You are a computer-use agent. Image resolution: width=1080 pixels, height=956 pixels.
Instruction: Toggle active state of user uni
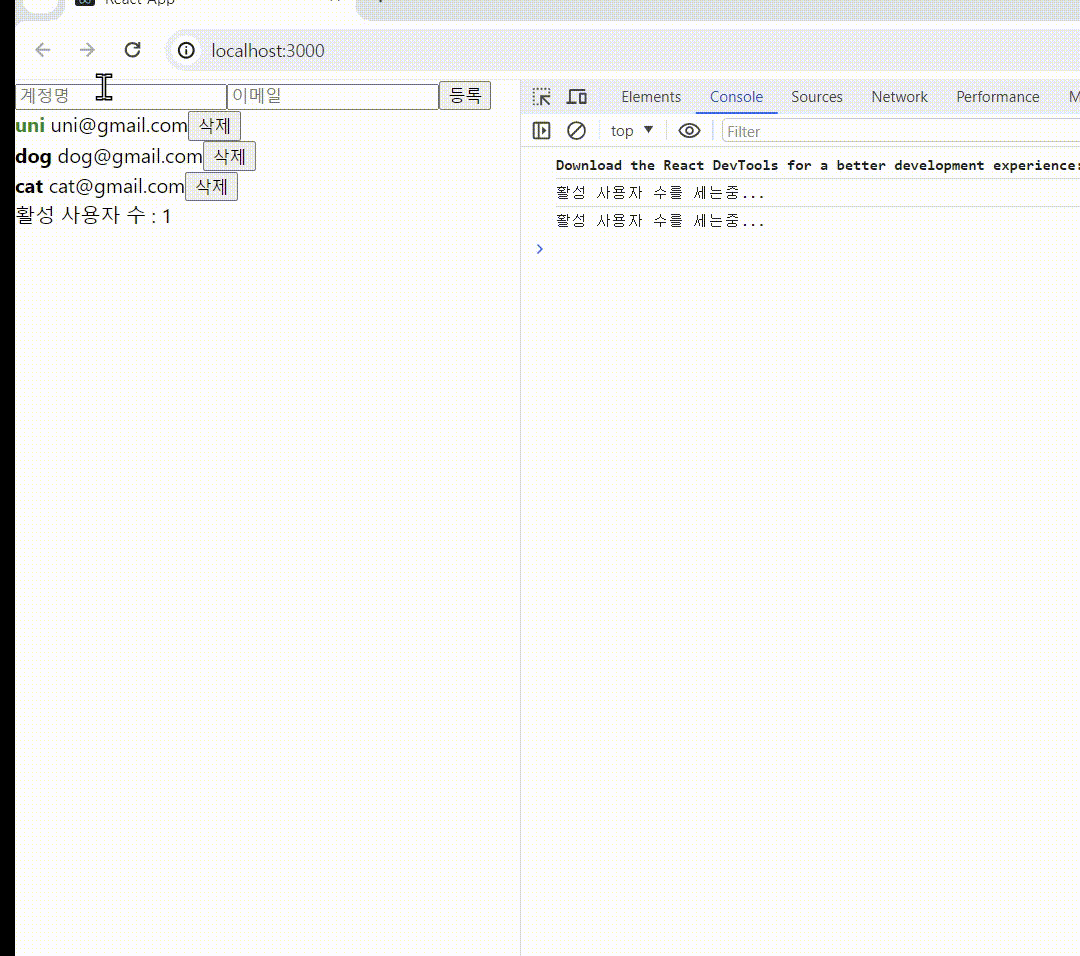click(x=29, y=125)
